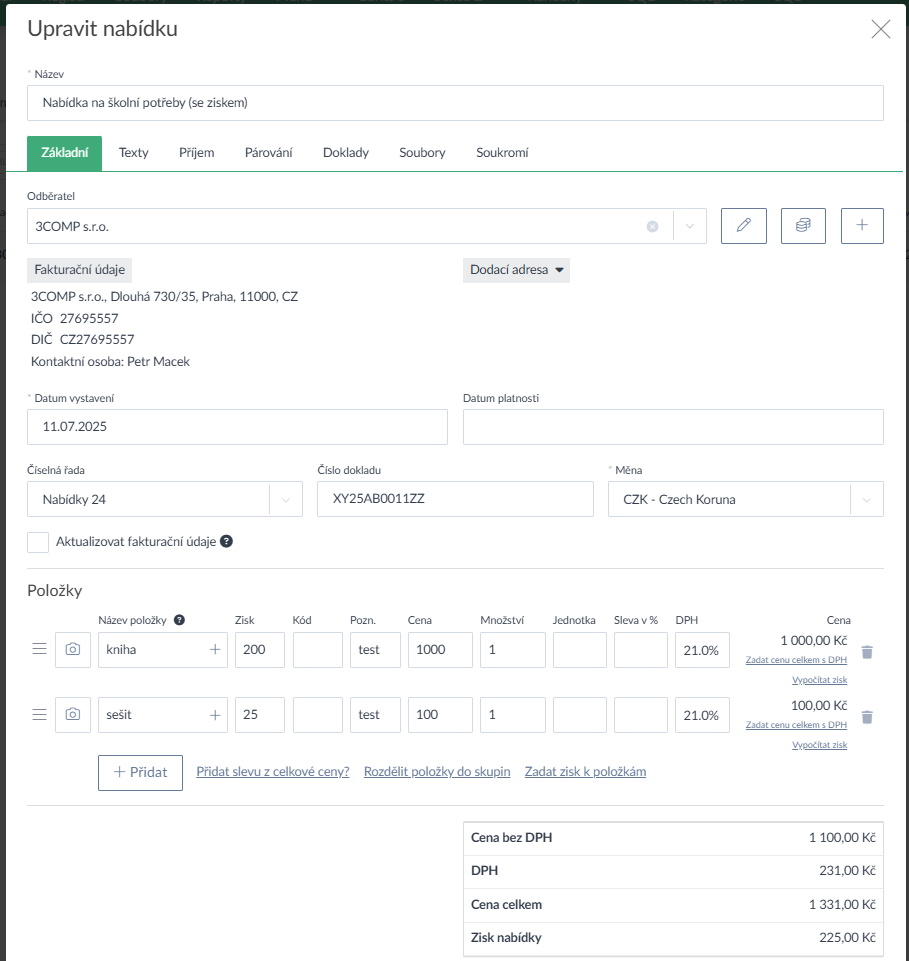Click the pencil edit customer icon
Screen dimensions: 909x961
point(743,226)
